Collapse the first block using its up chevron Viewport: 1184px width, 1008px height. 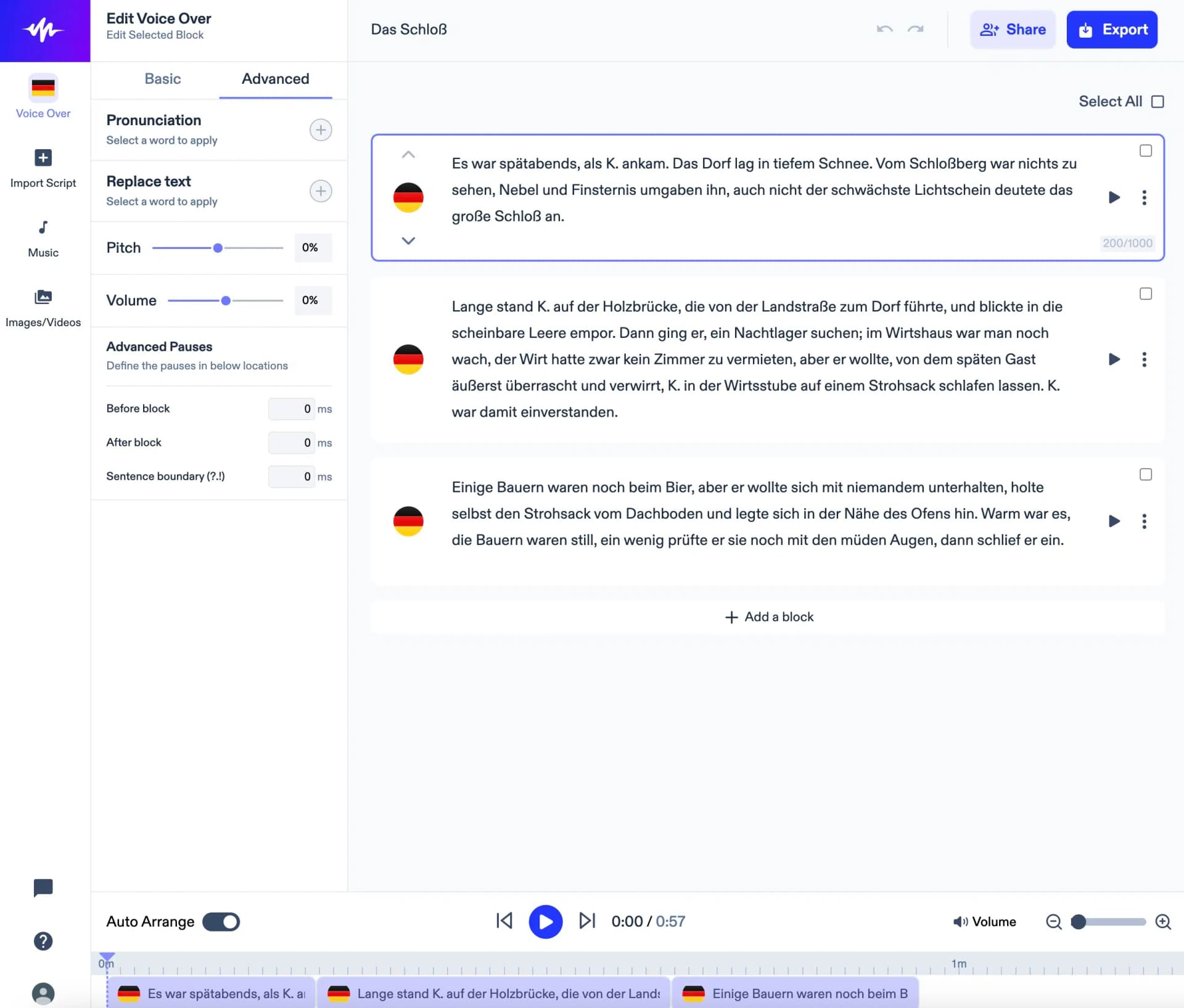click(x=408, y=155)
